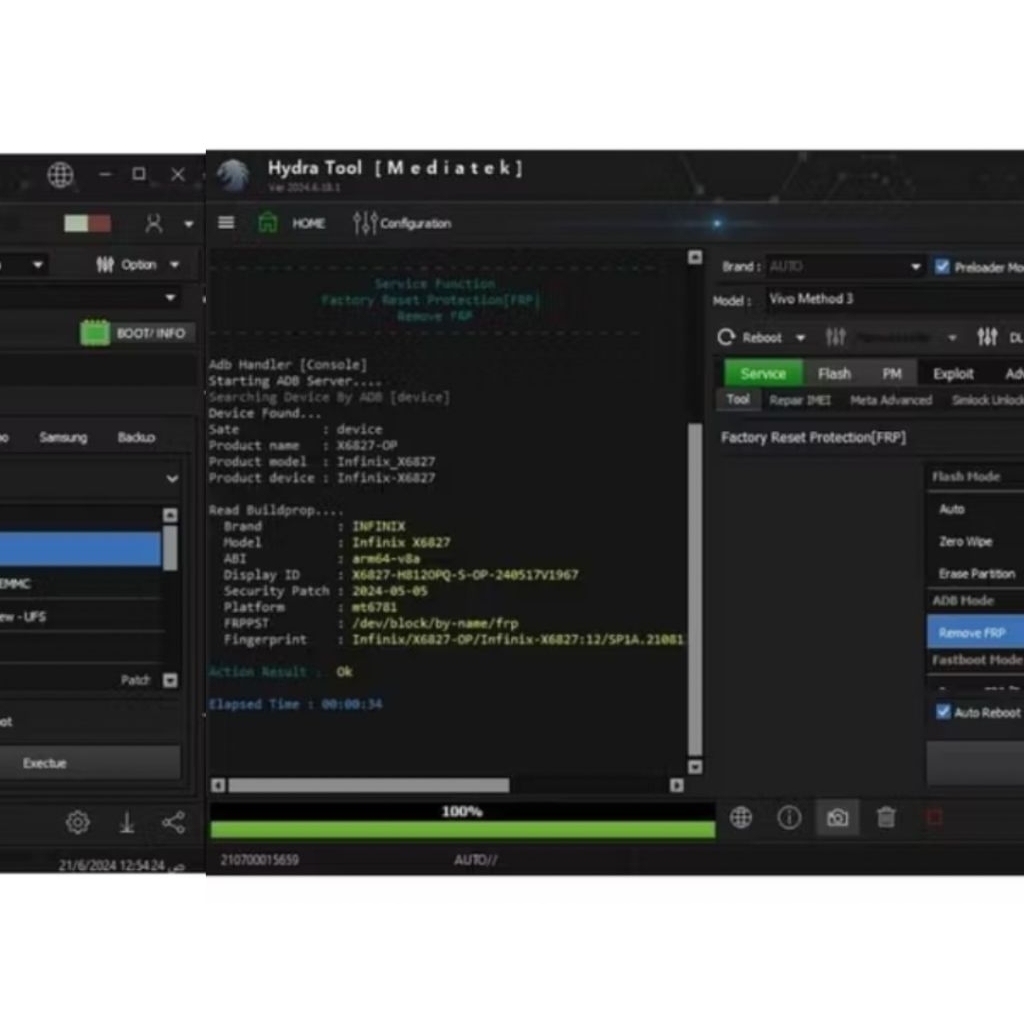Click the share icon in left window

(173, 822)
